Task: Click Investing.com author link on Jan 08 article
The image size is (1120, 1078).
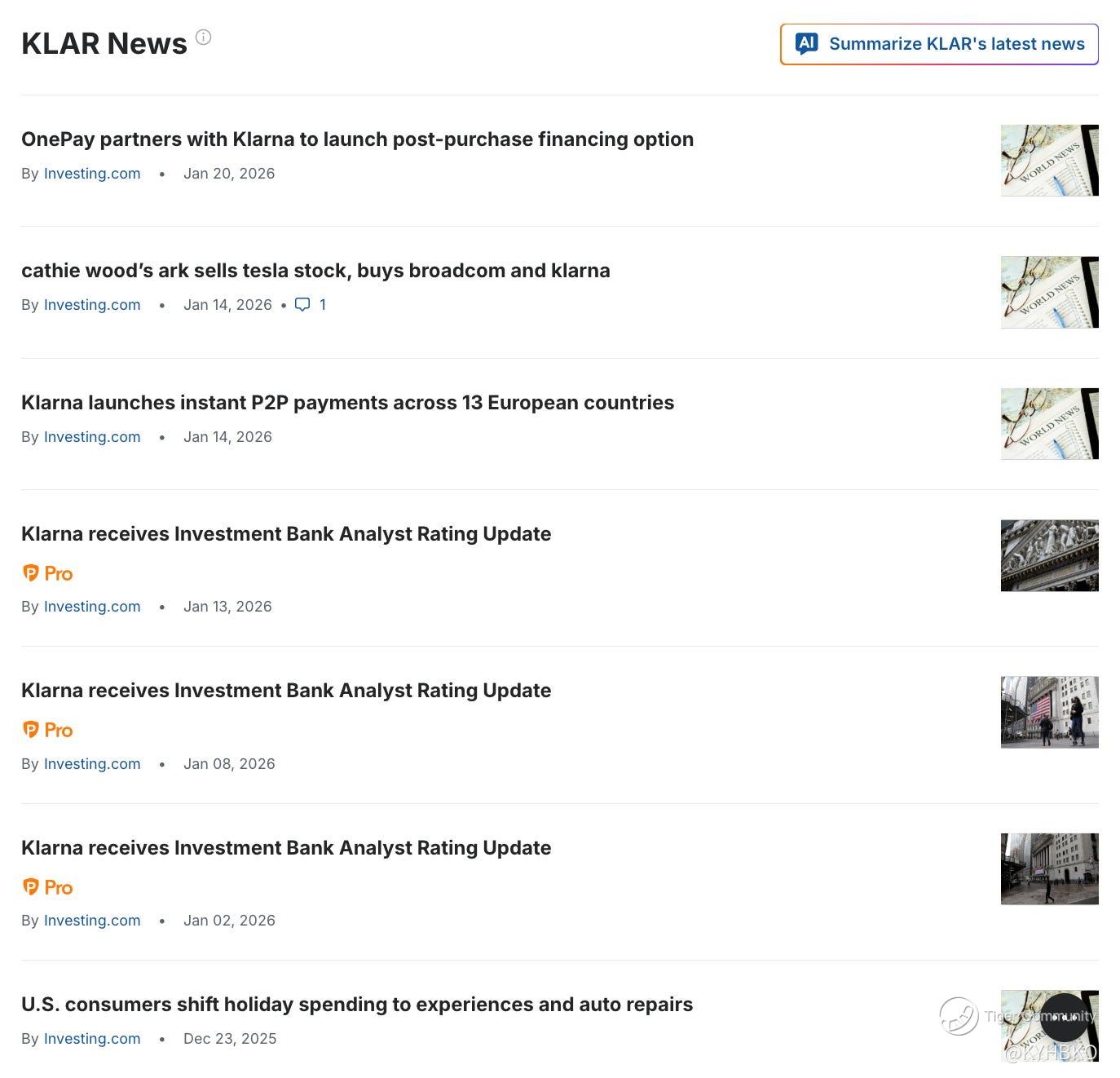Action: click(92, 764)
